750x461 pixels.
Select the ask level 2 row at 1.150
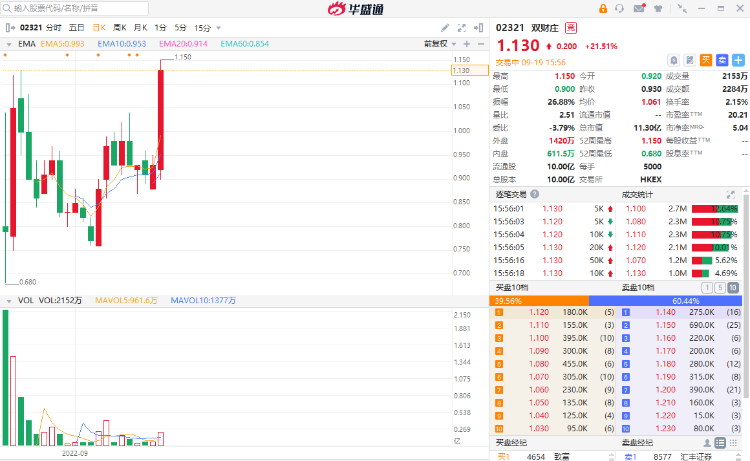tap(681, 325)
